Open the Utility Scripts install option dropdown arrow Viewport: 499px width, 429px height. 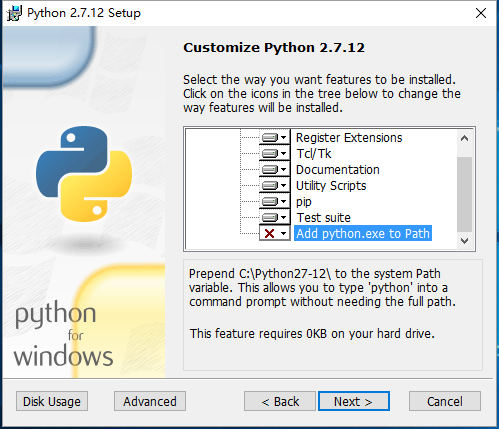(284, 185)
